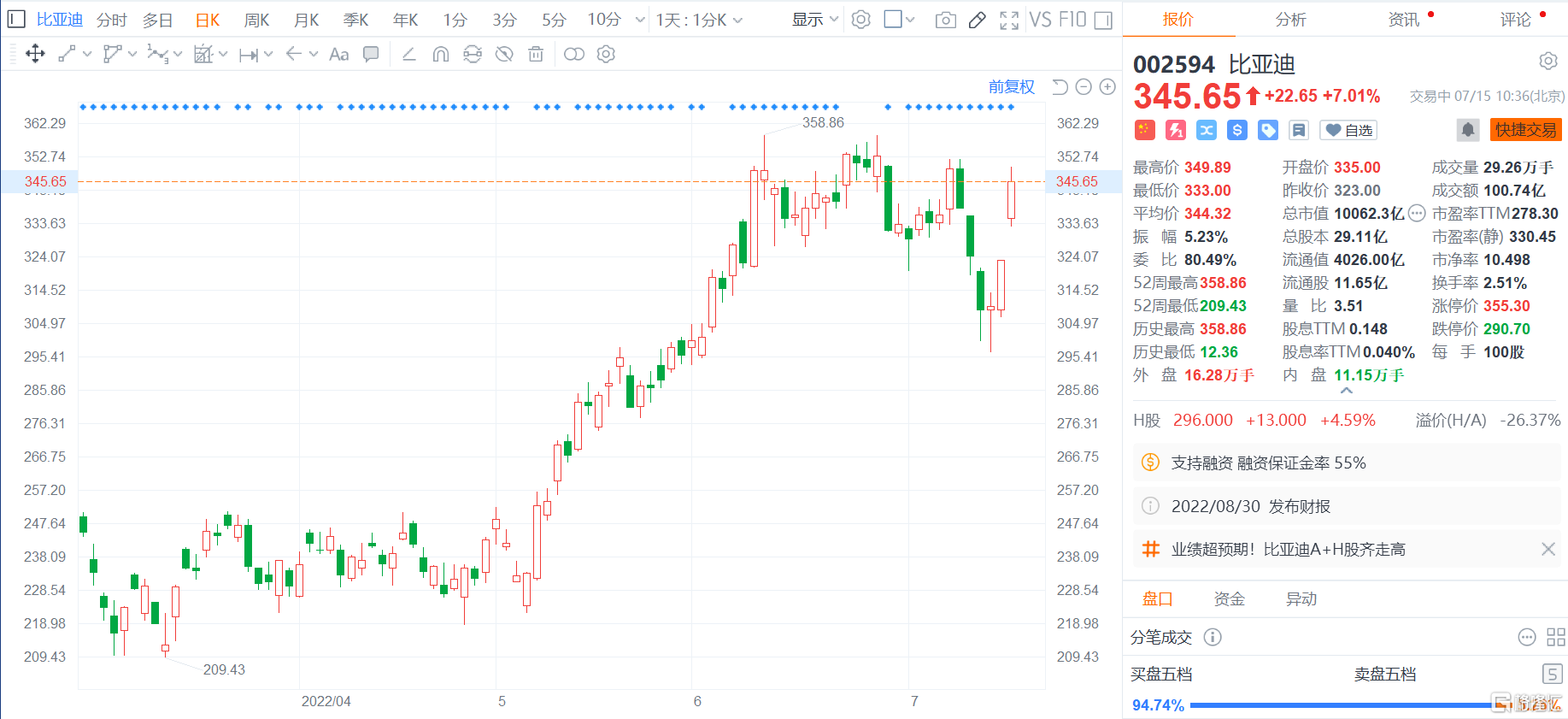The width and height of the screenshot is (1568, 719).
Task: Expand more minute intervals dropdown
Action: (640, 20)
